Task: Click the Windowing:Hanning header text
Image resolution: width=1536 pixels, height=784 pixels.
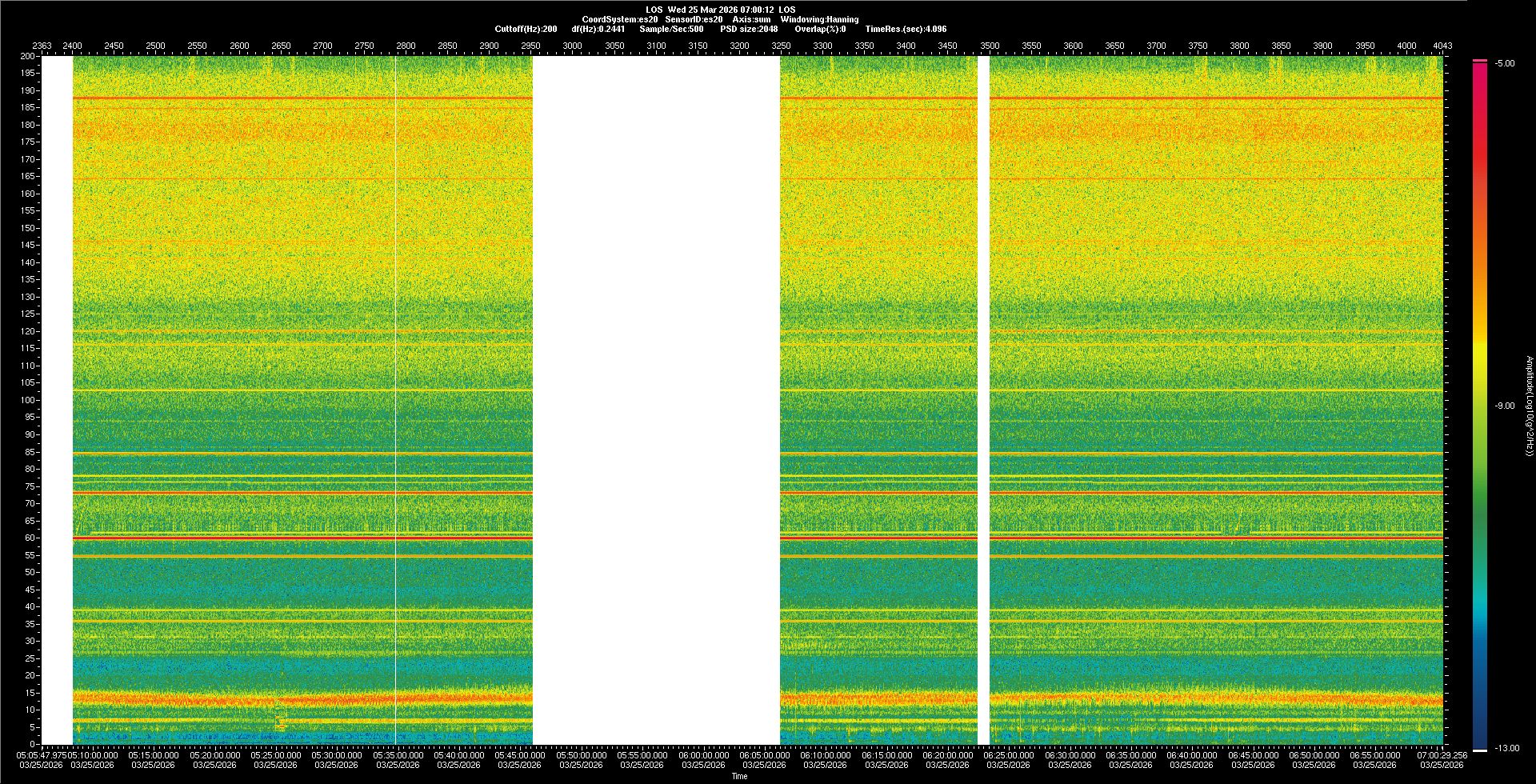Action: [x=819, y=19]
